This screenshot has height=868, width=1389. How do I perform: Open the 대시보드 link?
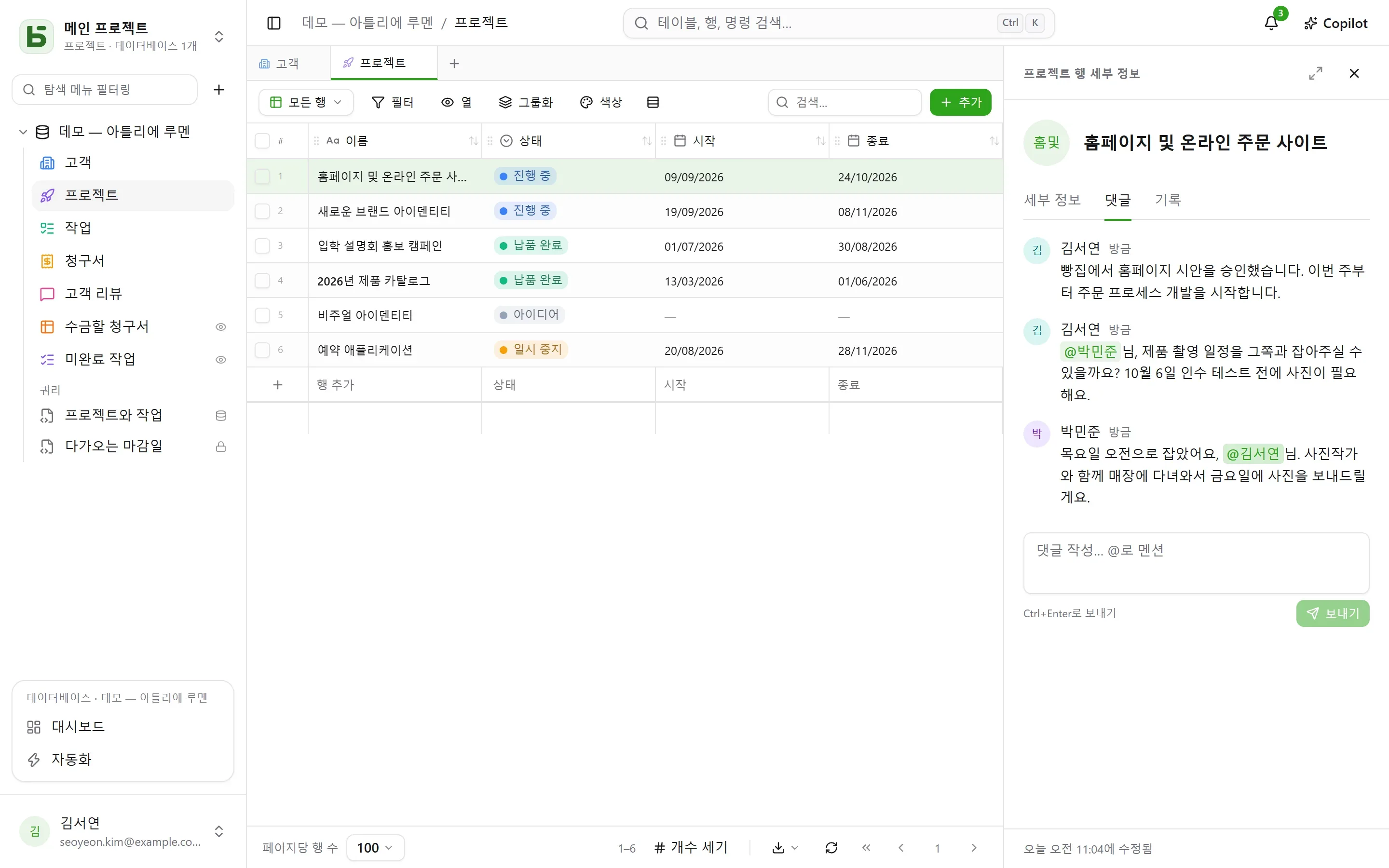pos(123,727)
